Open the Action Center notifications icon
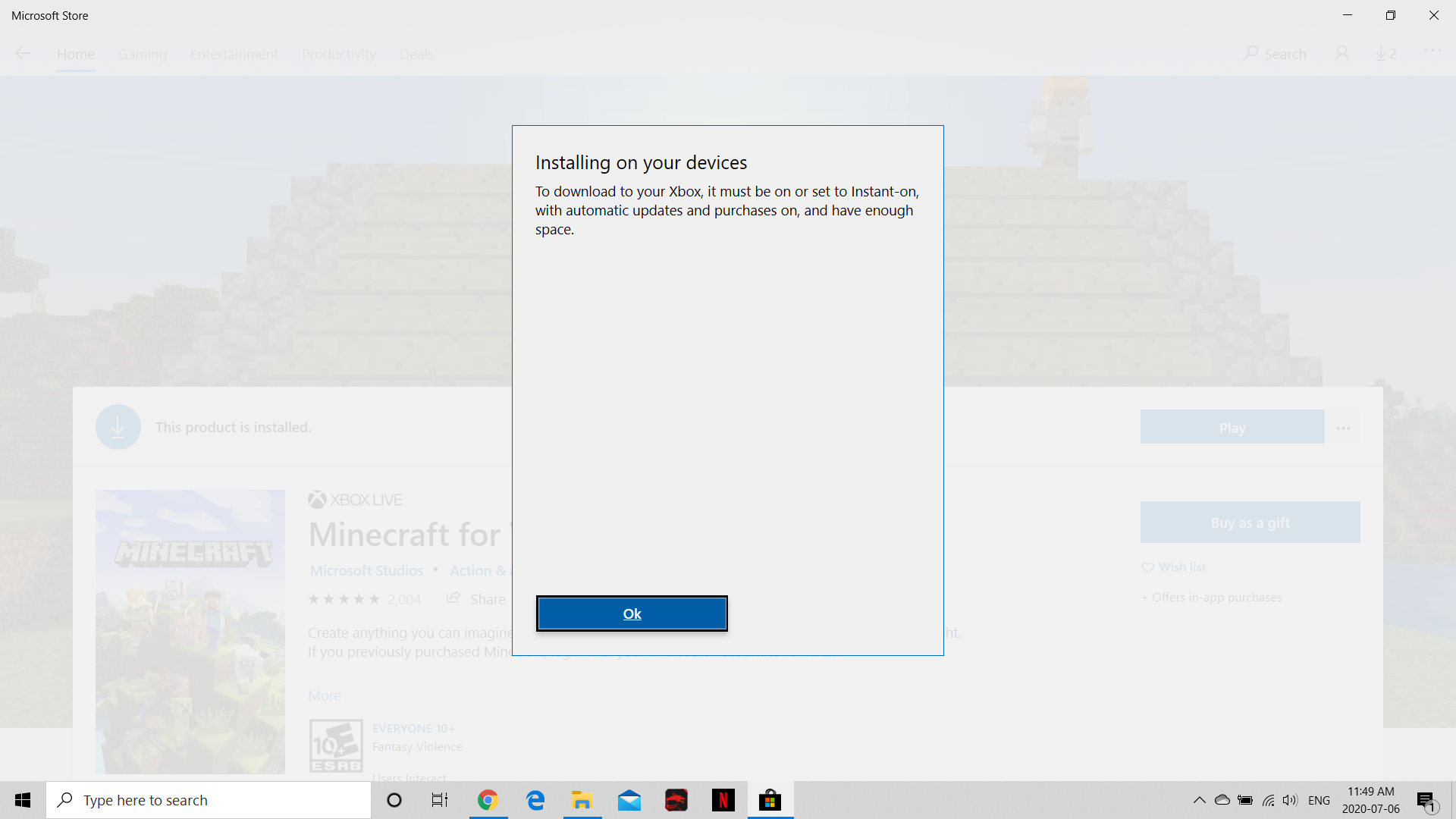Screen dimensions: 1456x819 [x=1426, y=801]
